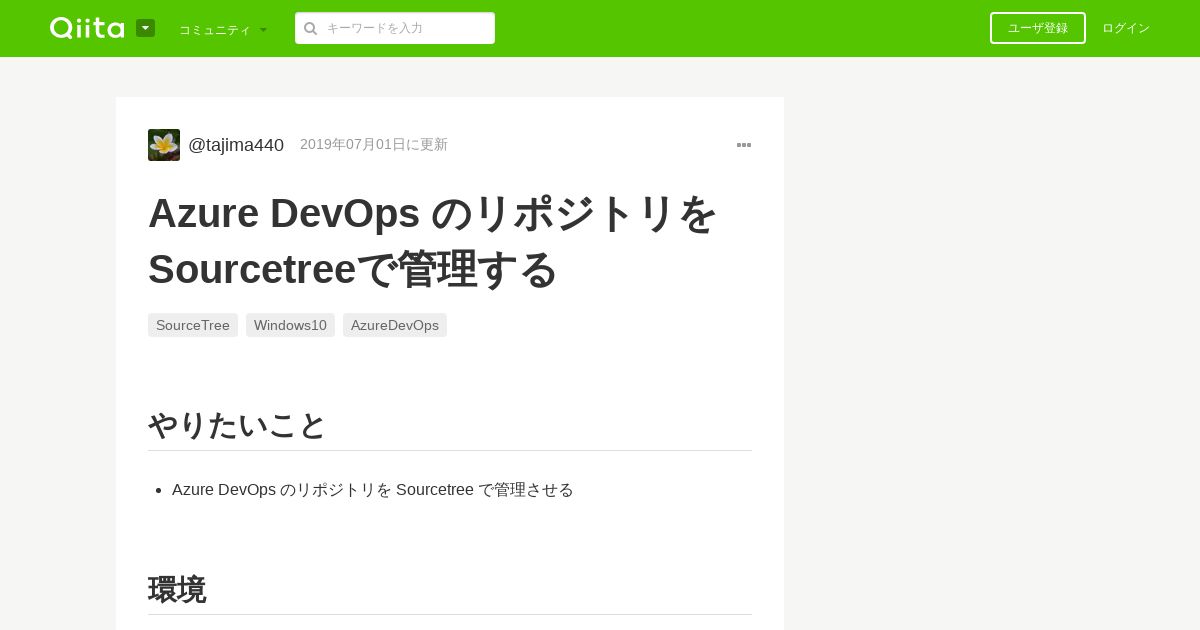Select the AzureDevOps tag
This screenshot has width=1200, height=630.
[395, 325]
